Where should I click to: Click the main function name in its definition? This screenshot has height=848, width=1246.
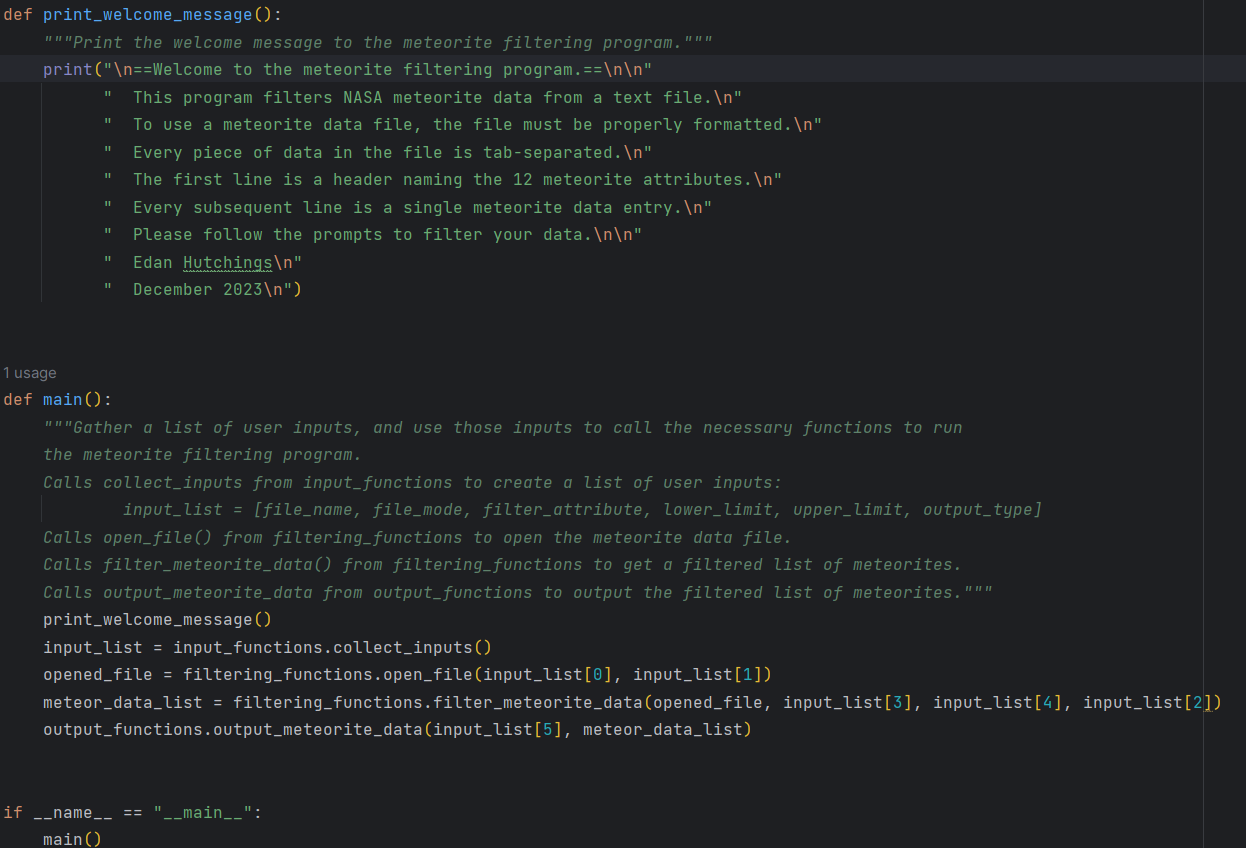[62, 400]
